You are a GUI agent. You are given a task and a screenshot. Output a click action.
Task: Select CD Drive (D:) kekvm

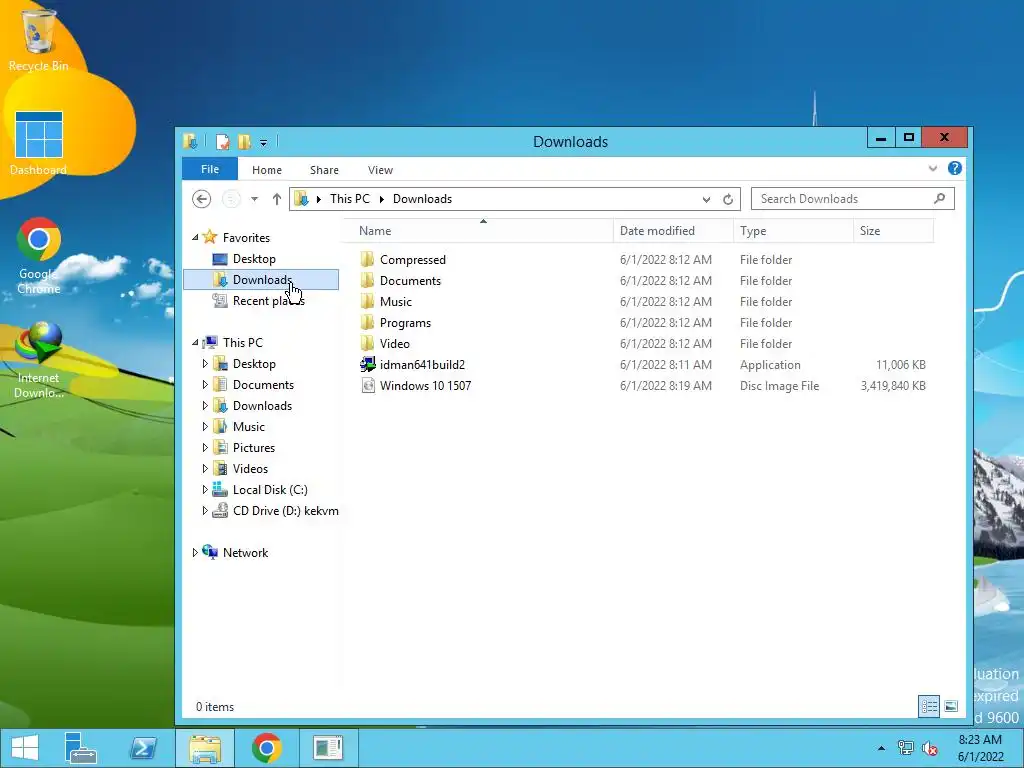coord(285,511)
